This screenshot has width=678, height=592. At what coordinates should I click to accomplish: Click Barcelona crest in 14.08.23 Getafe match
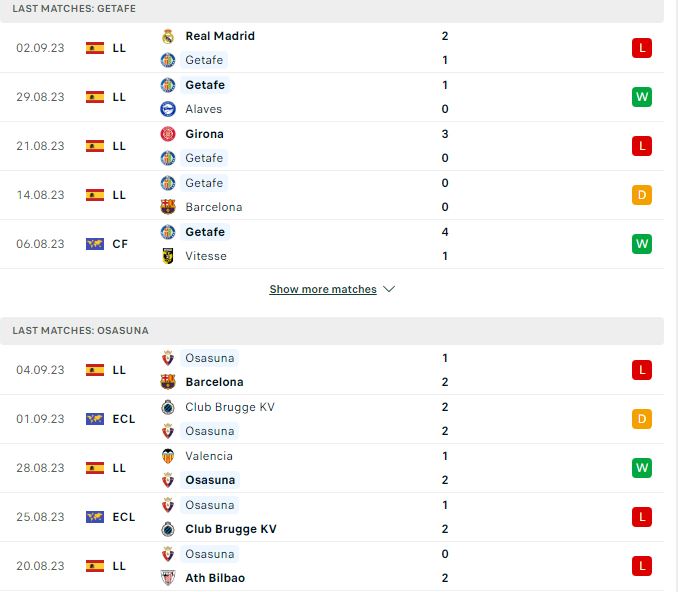(x=168, y=207)
